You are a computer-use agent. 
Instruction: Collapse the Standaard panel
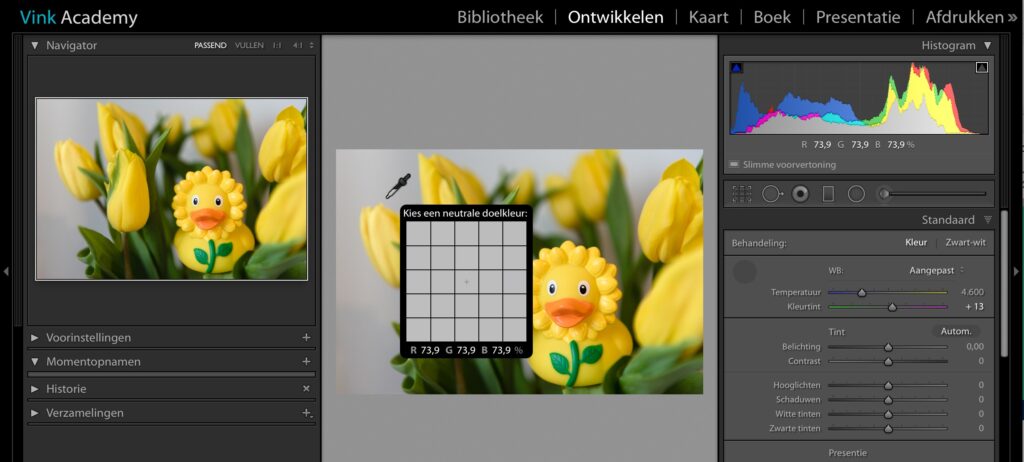987,220
